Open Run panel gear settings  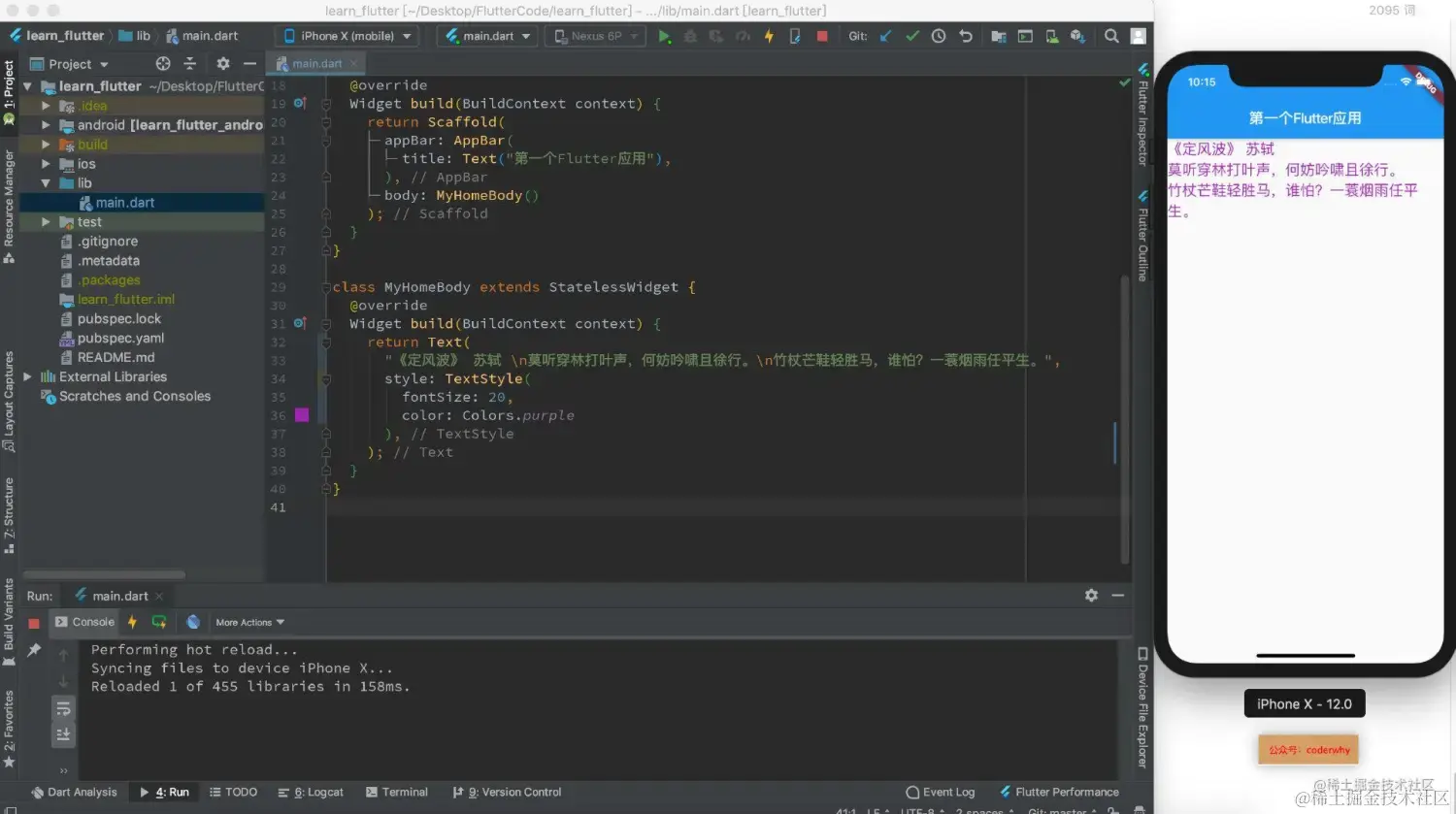1091,595
